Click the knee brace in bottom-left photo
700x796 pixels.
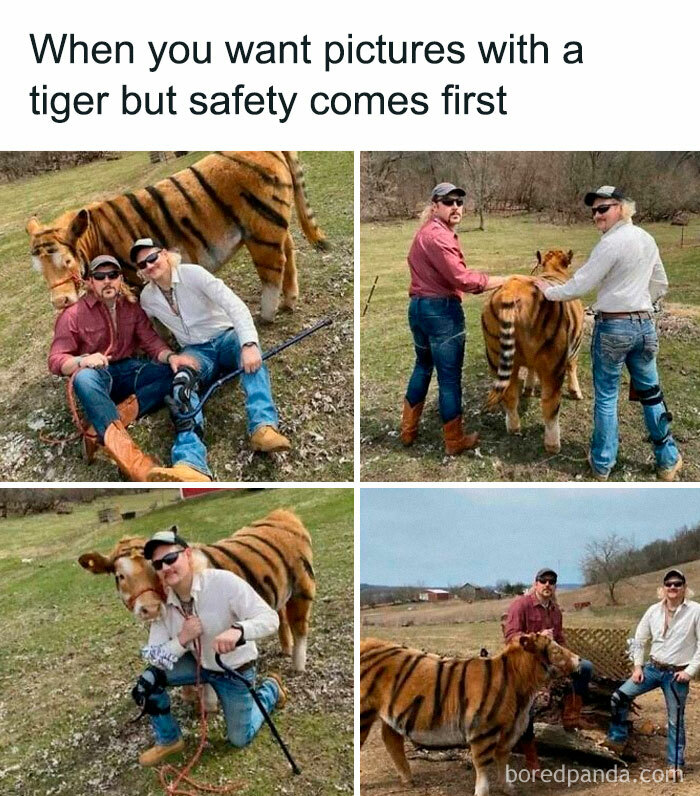pos(149,689)
